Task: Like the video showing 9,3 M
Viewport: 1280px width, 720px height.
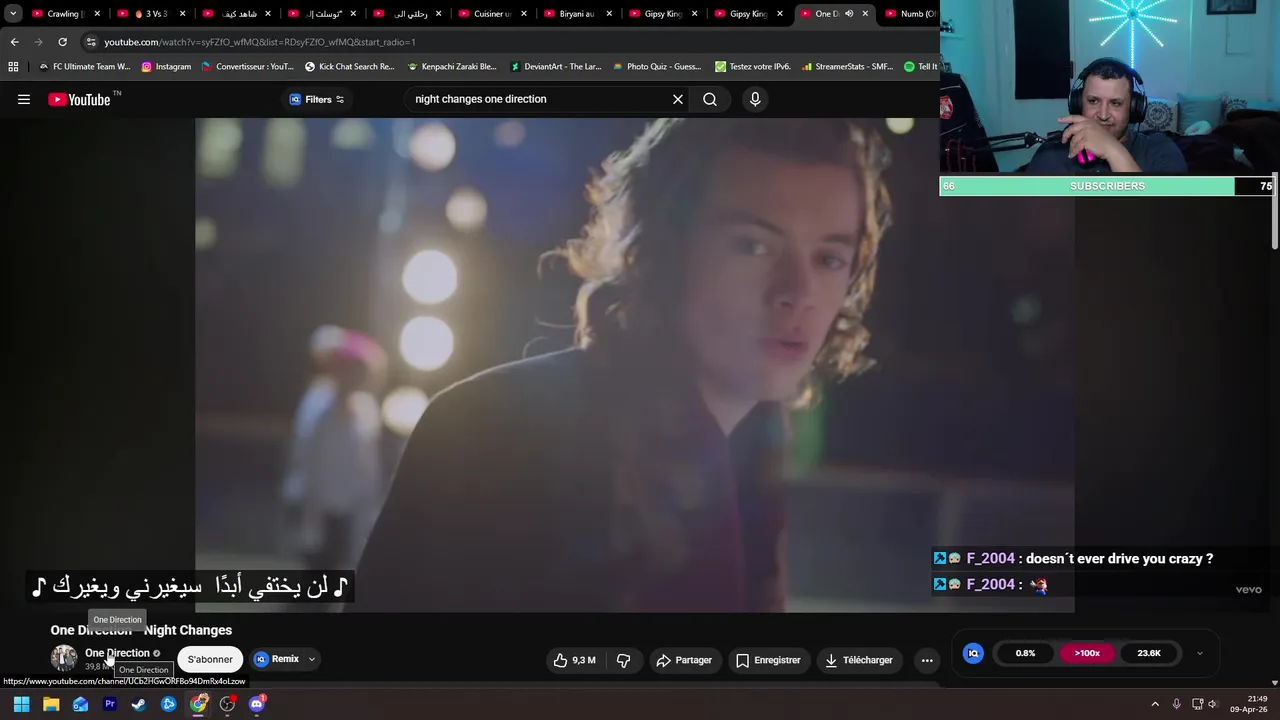Action: [x=574, y=660]
